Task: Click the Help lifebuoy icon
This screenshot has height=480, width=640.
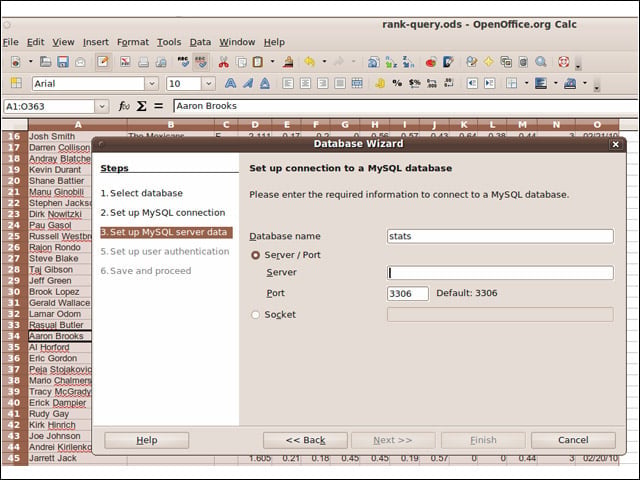Action: point(564,62)
